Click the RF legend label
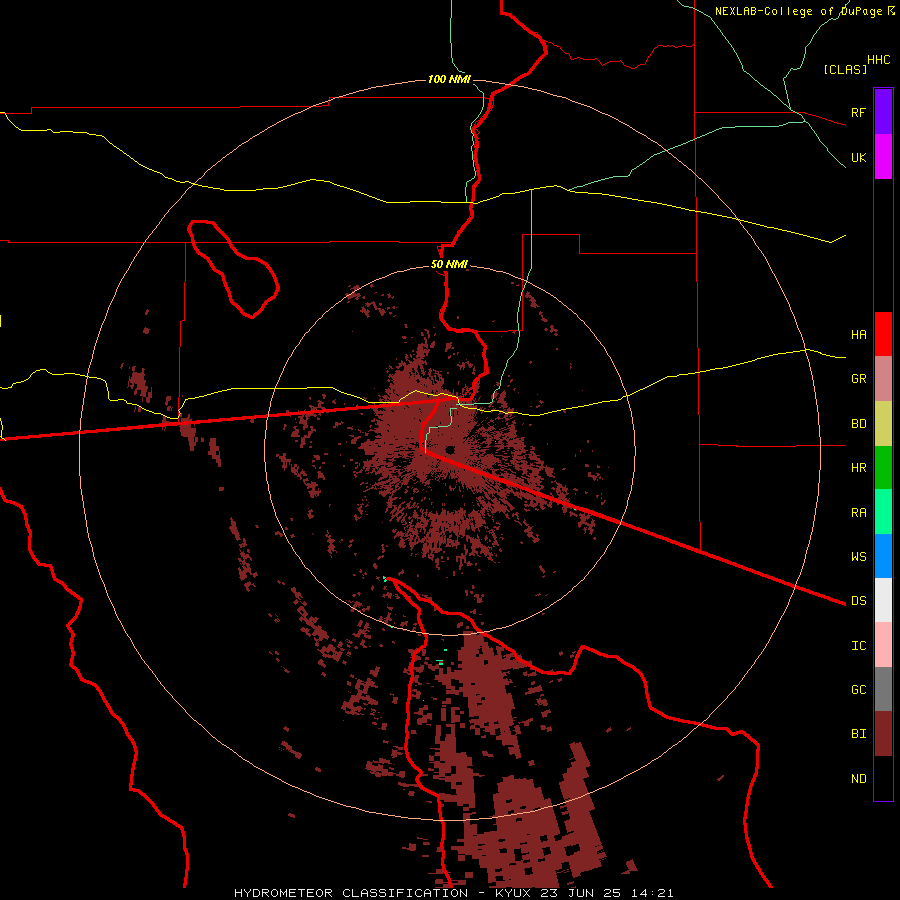Screen dimensions: 900x900 pos(858,112)
